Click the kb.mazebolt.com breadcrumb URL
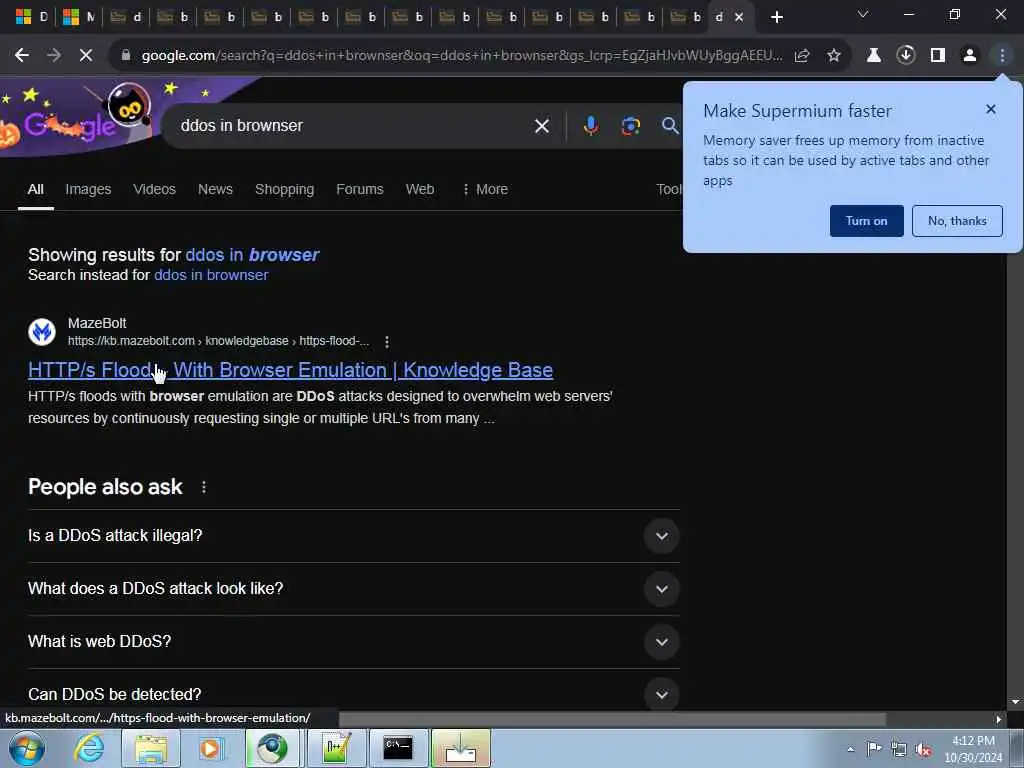1024x768 pixels. pyautogui.click(x=218, y=341)
